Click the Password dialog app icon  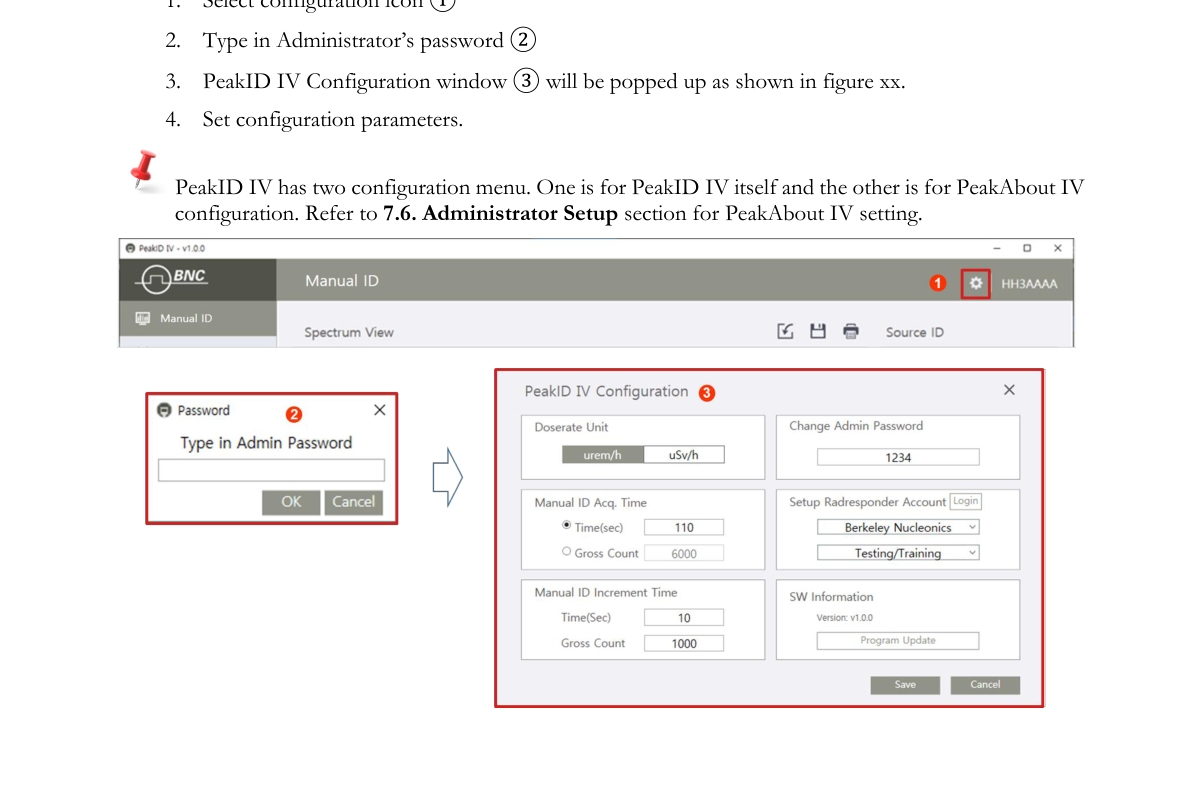click(164, 410)
